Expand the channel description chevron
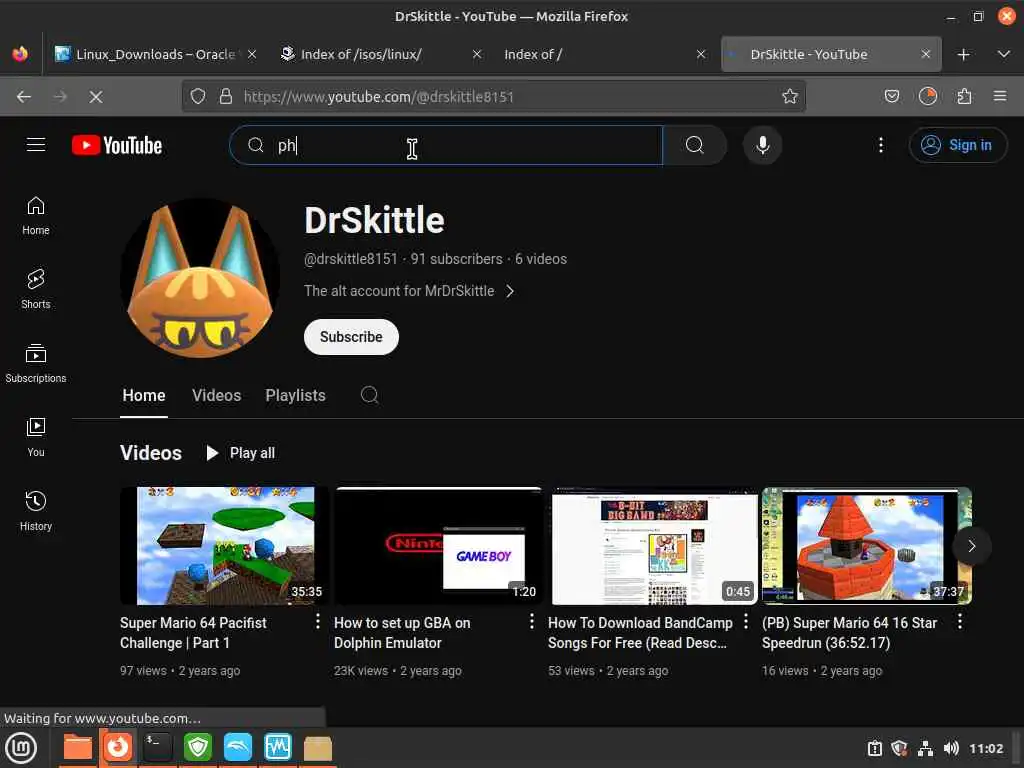The height and width of the screenshot is (768, 1024). (x=510, y=291)
